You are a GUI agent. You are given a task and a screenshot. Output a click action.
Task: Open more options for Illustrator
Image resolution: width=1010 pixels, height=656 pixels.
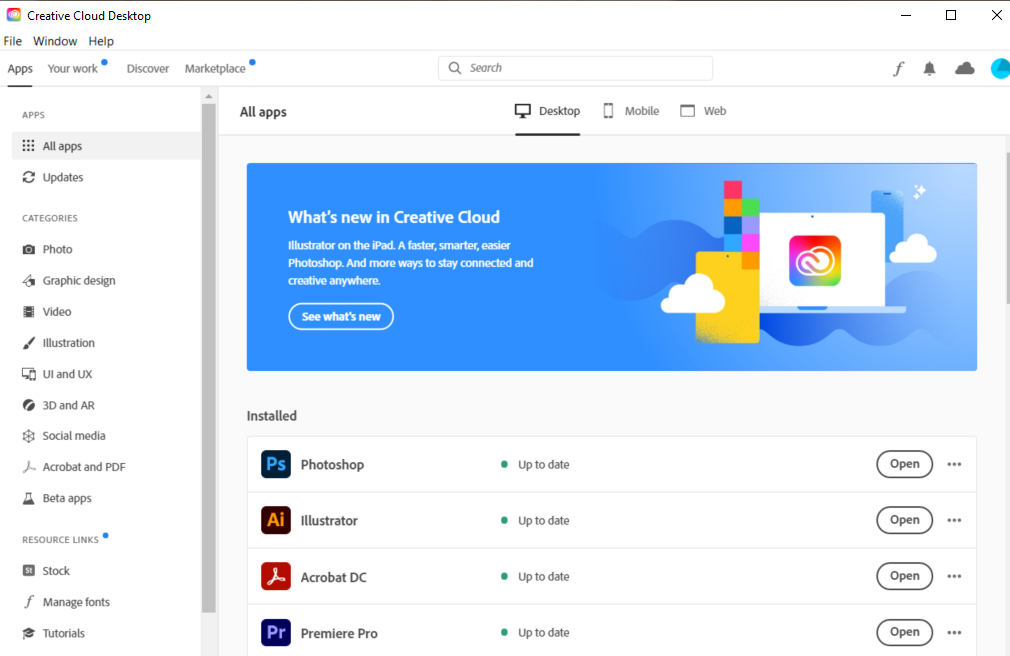tap(954, 520)
